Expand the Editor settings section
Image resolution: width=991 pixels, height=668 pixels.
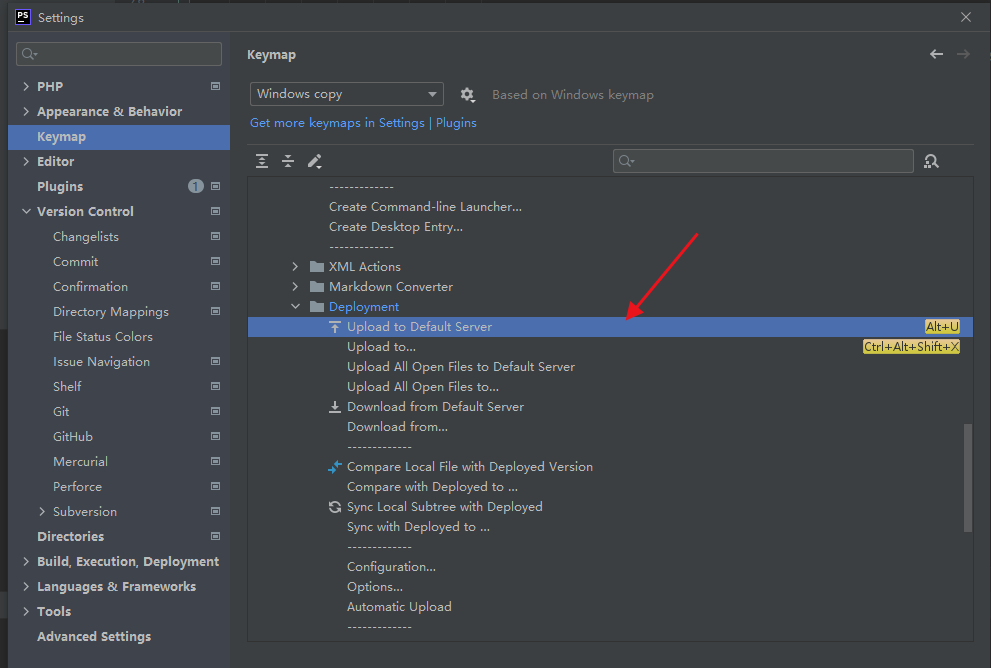pyautogui.click(x=26, y=161)
